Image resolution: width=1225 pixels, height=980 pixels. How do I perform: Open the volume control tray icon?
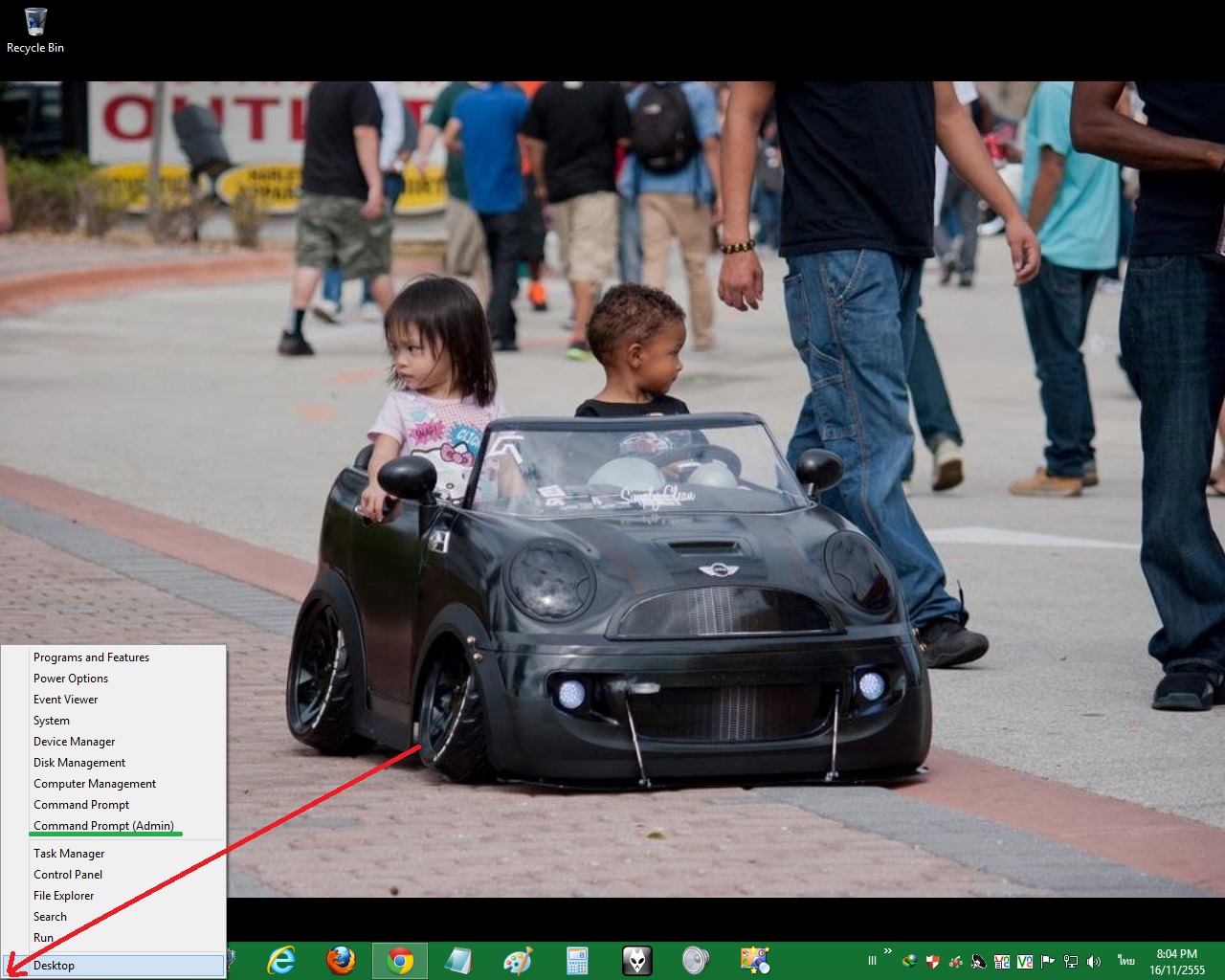tap(1094, 961)
